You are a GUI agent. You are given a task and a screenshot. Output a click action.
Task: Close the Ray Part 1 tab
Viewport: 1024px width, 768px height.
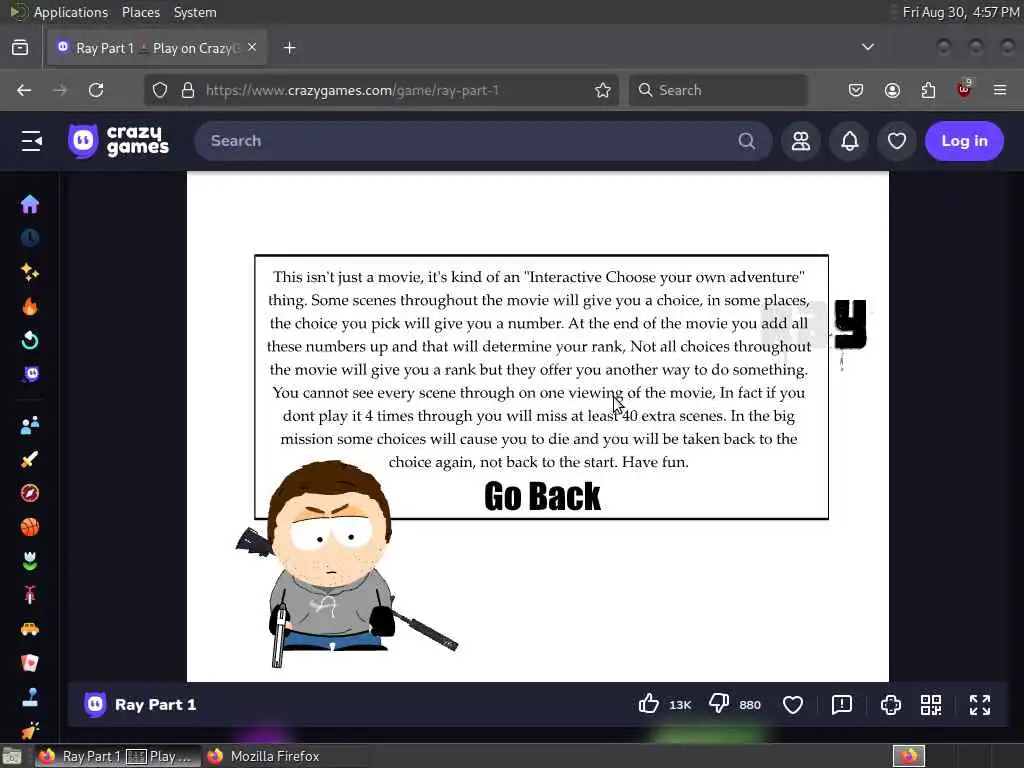pyautogui.click(x=252, y=48)
